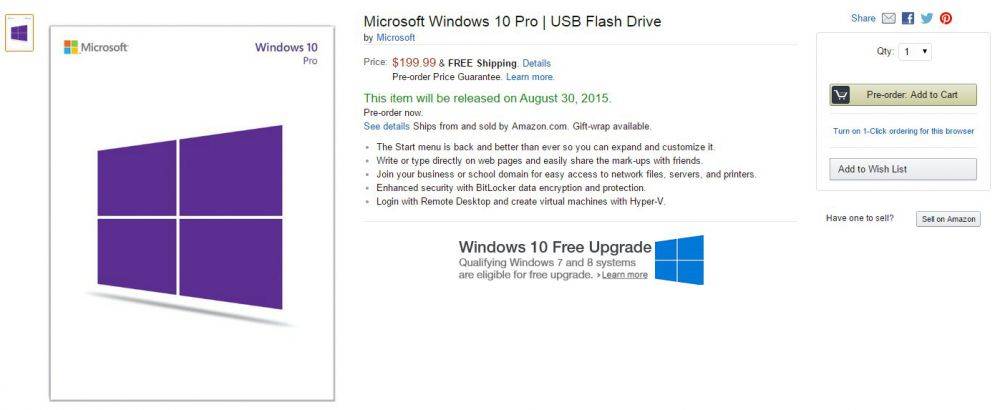The height and width of the screenshot is (410, 1000).
Task: Open Pre-order Price Guarantee Learn more link
Action: pos(529,77)
